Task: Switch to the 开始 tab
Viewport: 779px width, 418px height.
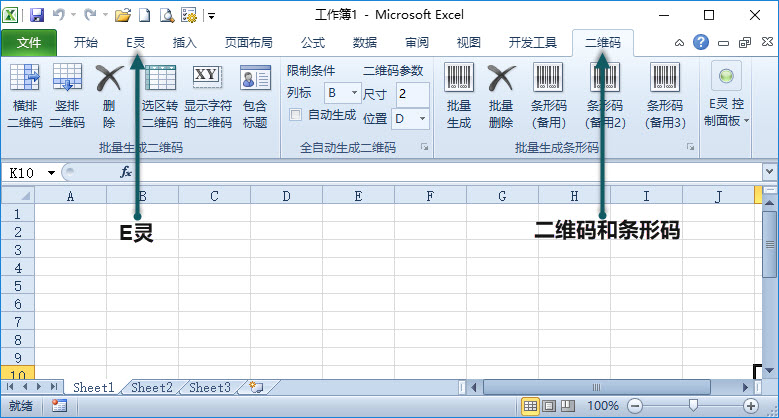Action: (85, 43)
